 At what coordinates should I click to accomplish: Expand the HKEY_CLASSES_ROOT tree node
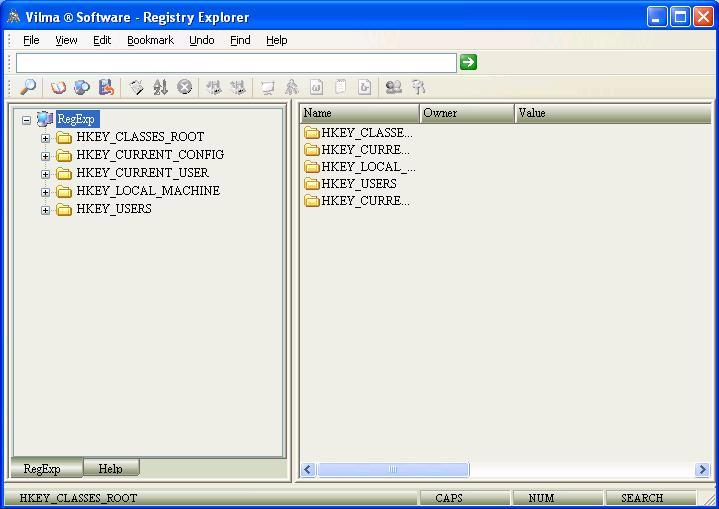pos(45,138)
